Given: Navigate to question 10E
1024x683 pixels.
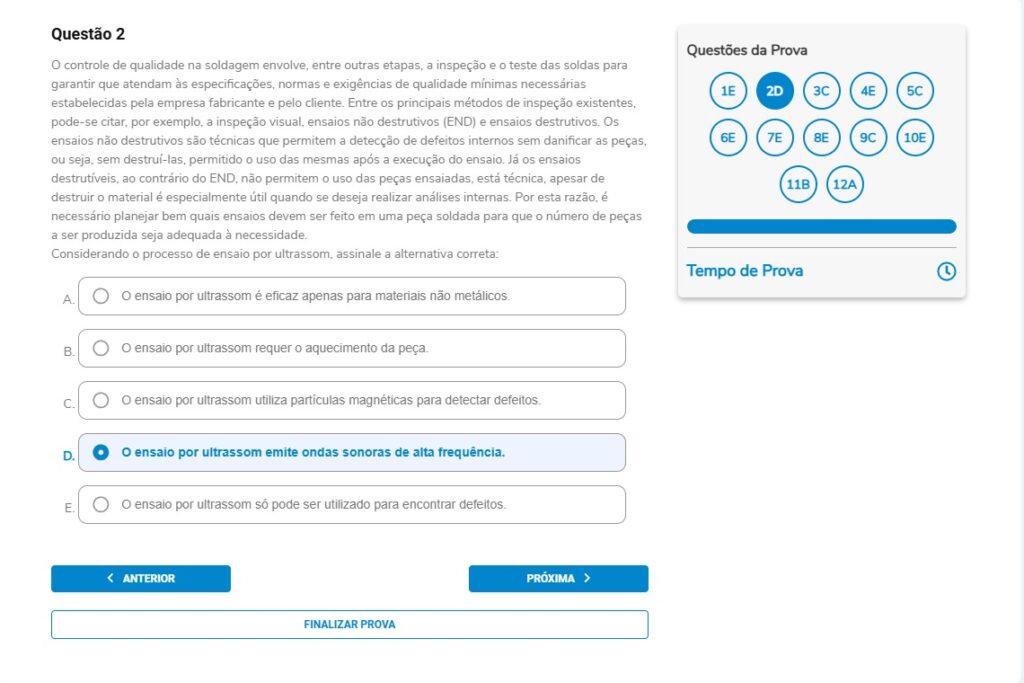Looking at the screenshot, I should [x=916, y=137].
